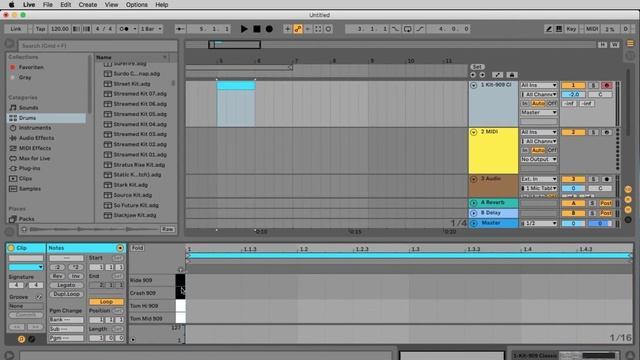Click the Plug-ins category icon
This screenshot has width=640, height=360.
click(x=13, y=168)
